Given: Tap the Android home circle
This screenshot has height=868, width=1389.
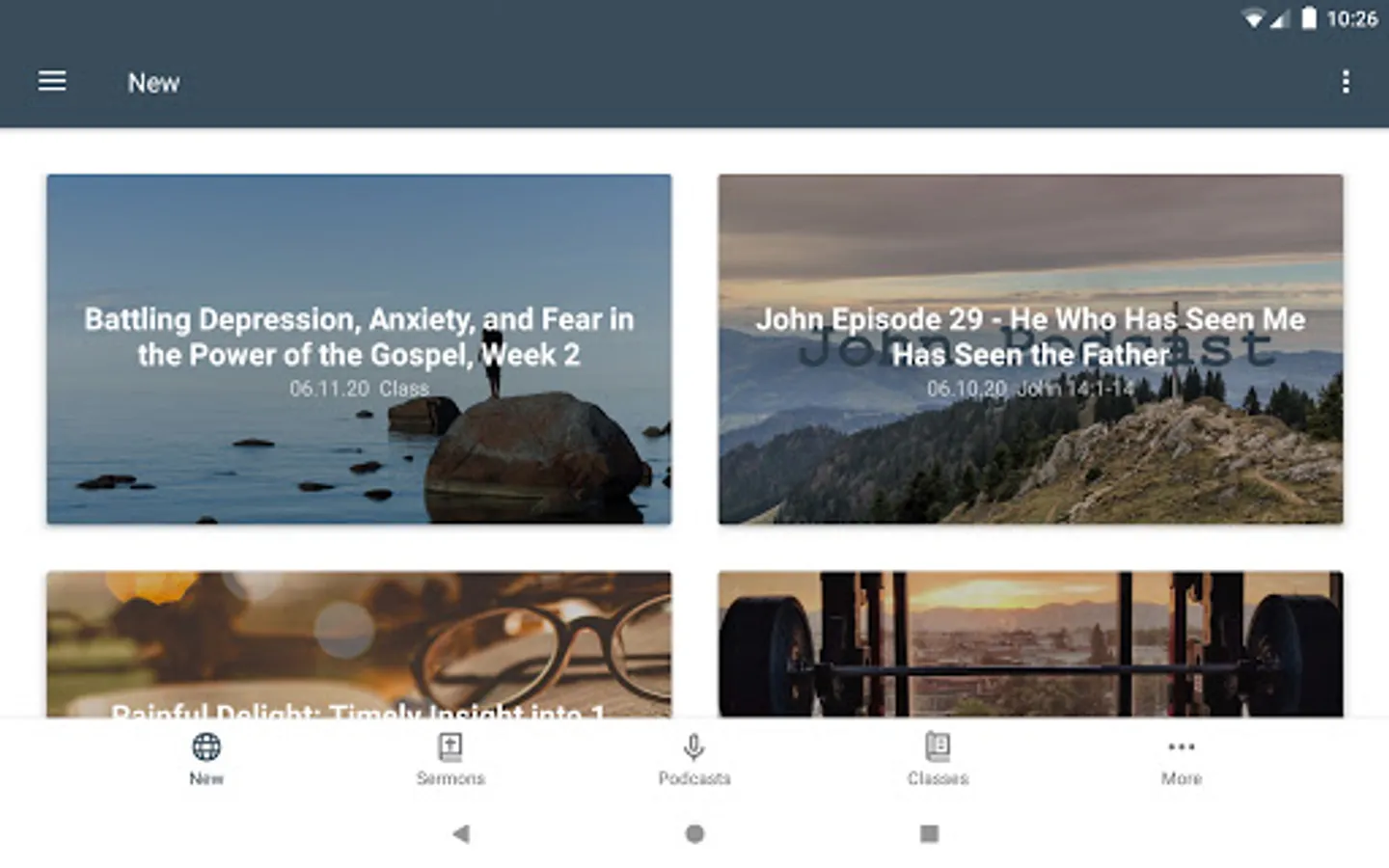Looking at the screenshot, I should click(694, 833).
